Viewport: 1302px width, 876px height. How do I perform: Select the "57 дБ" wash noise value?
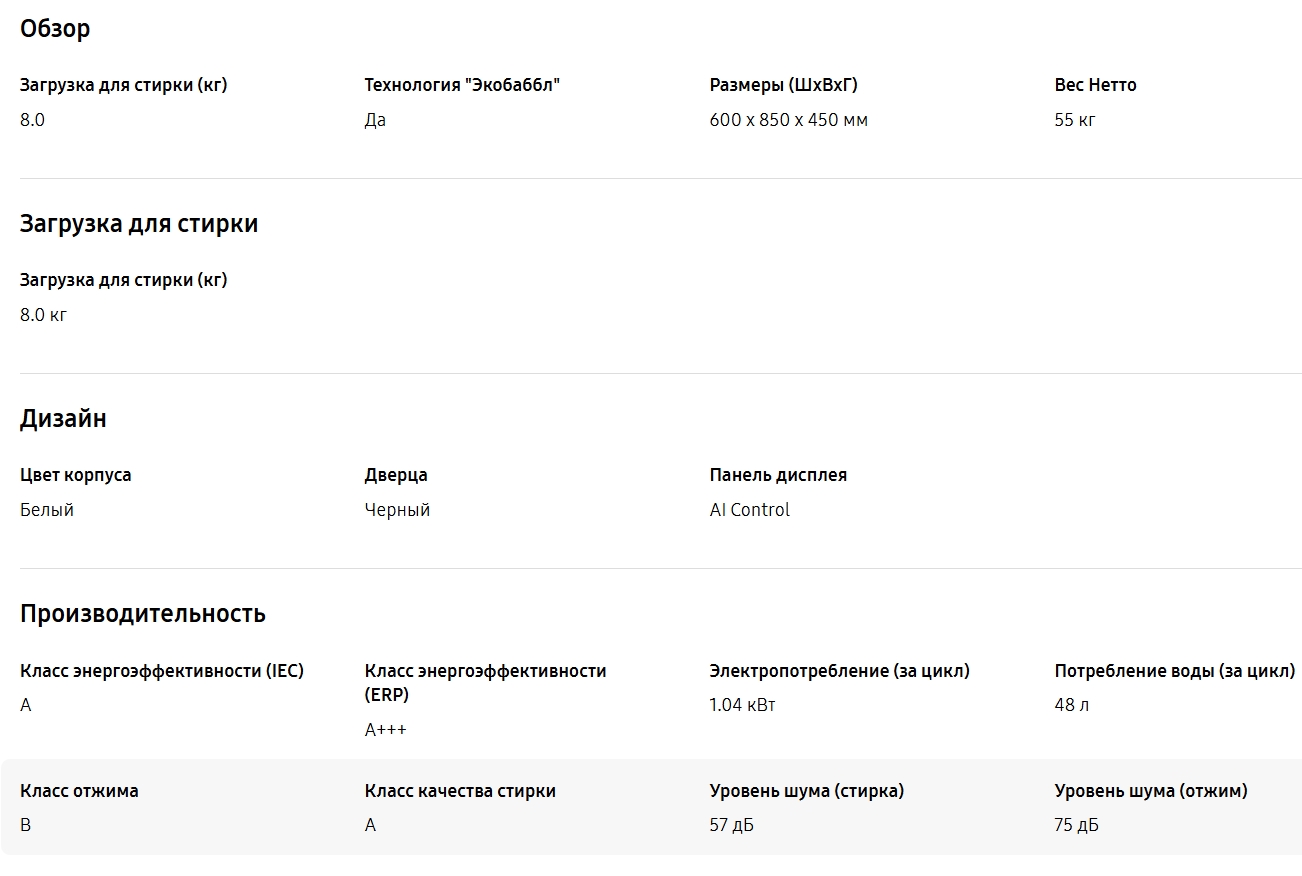[731, 826]
